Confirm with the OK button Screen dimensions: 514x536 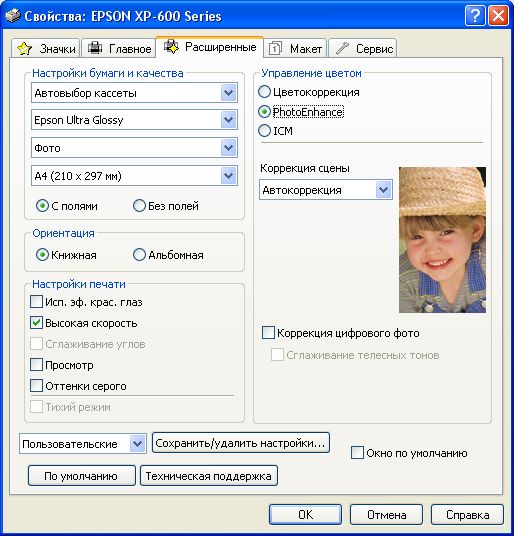pos(305,514)
